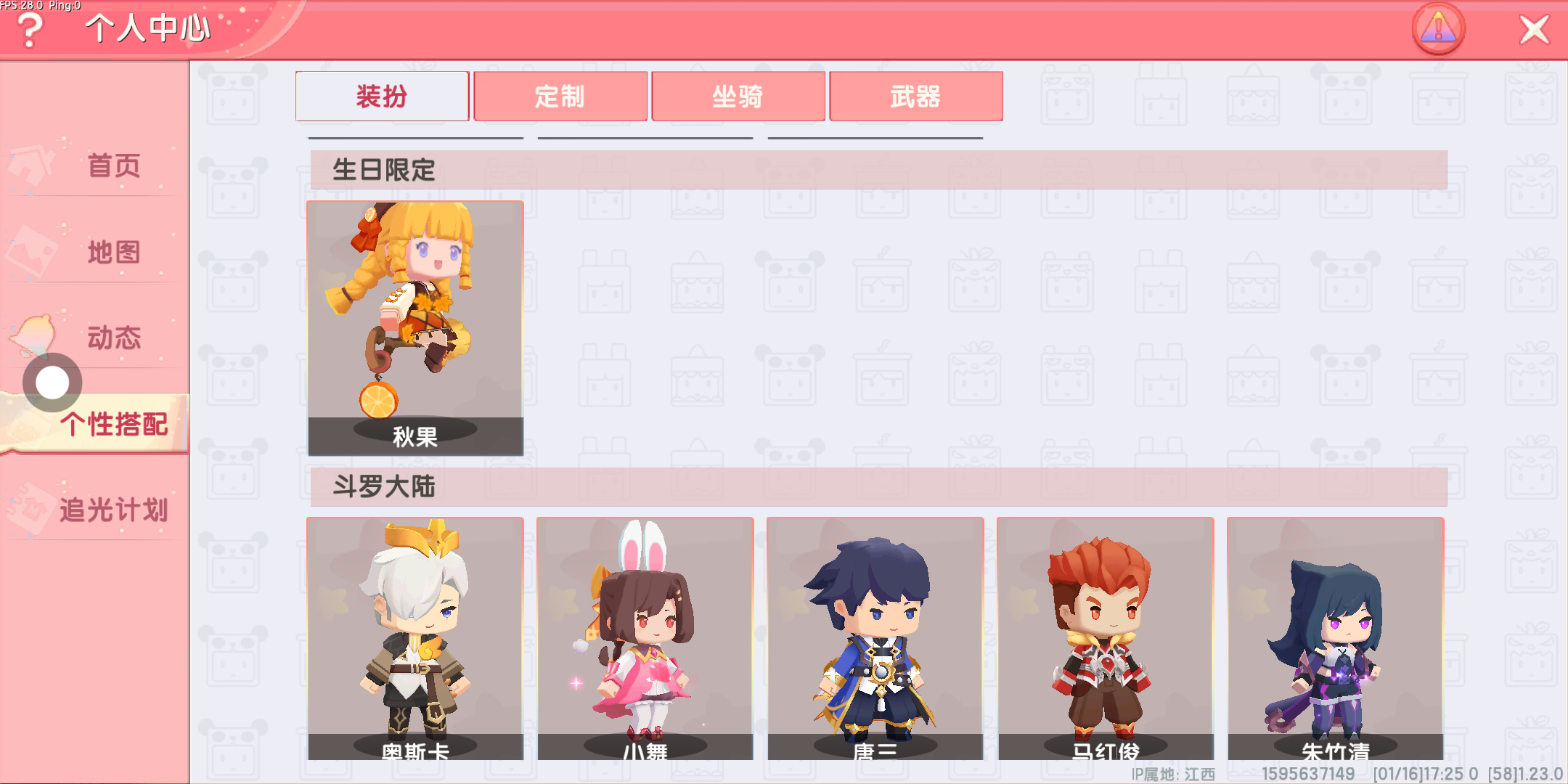Pick the 朱竹清 character skin
This screenshot has width=1568, height=784.
(x=1336, y=639)
